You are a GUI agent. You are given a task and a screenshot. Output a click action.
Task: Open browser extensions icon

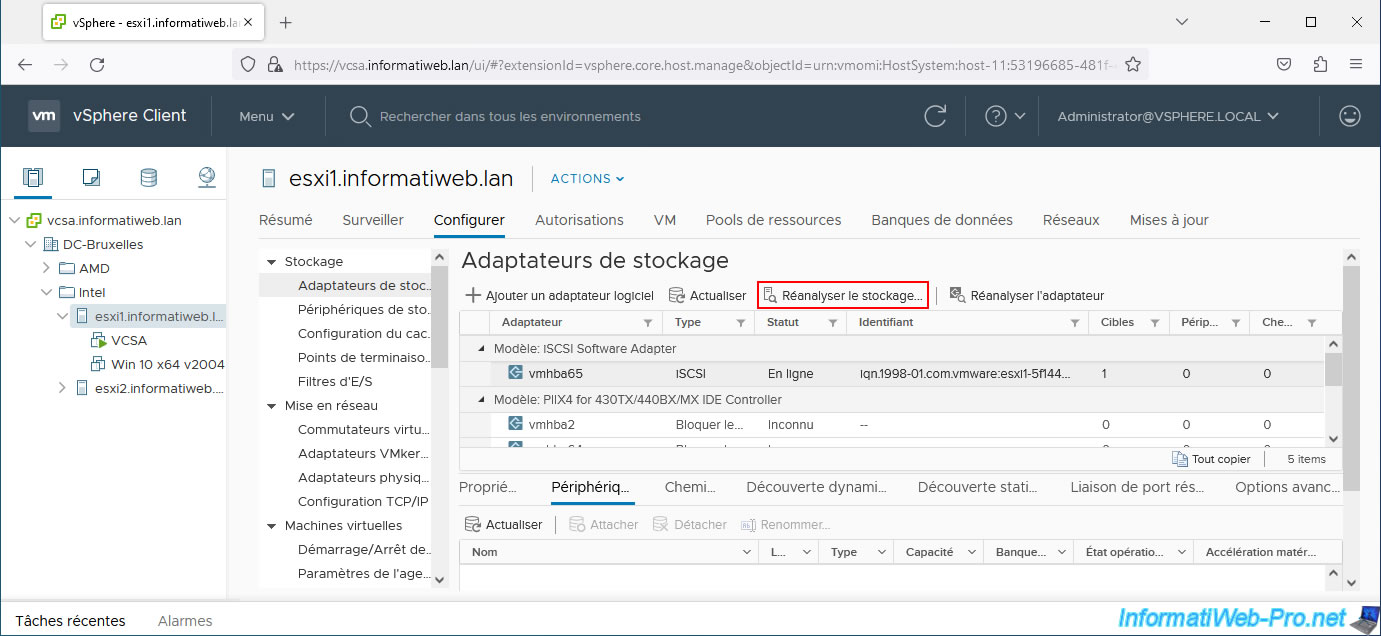[x=1320, y=64]
